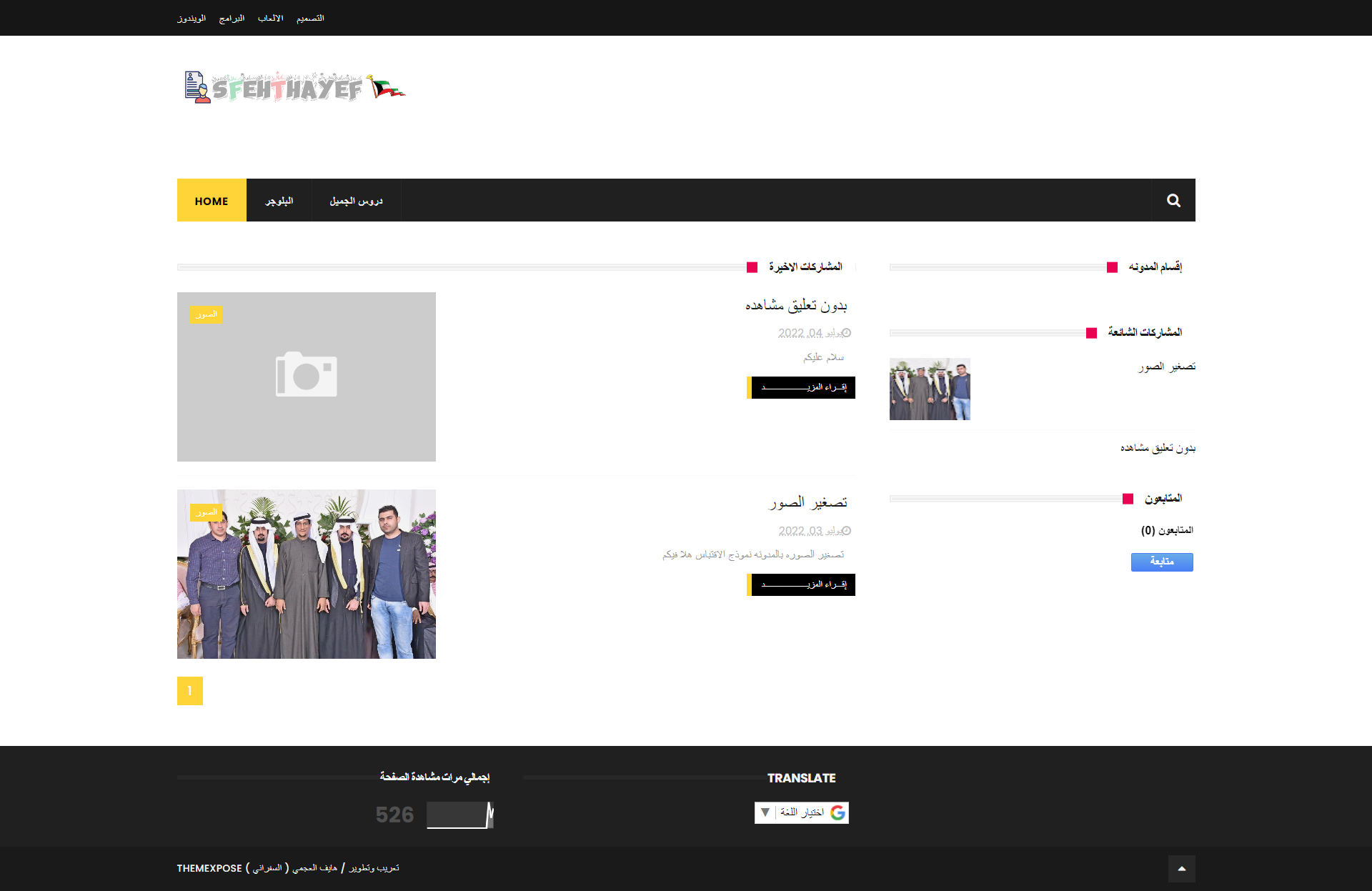Image resolution: width=1372 pixels, height=891 pixels.
Task: Click the yellow category tag on group photo
Action: point(206,512)
